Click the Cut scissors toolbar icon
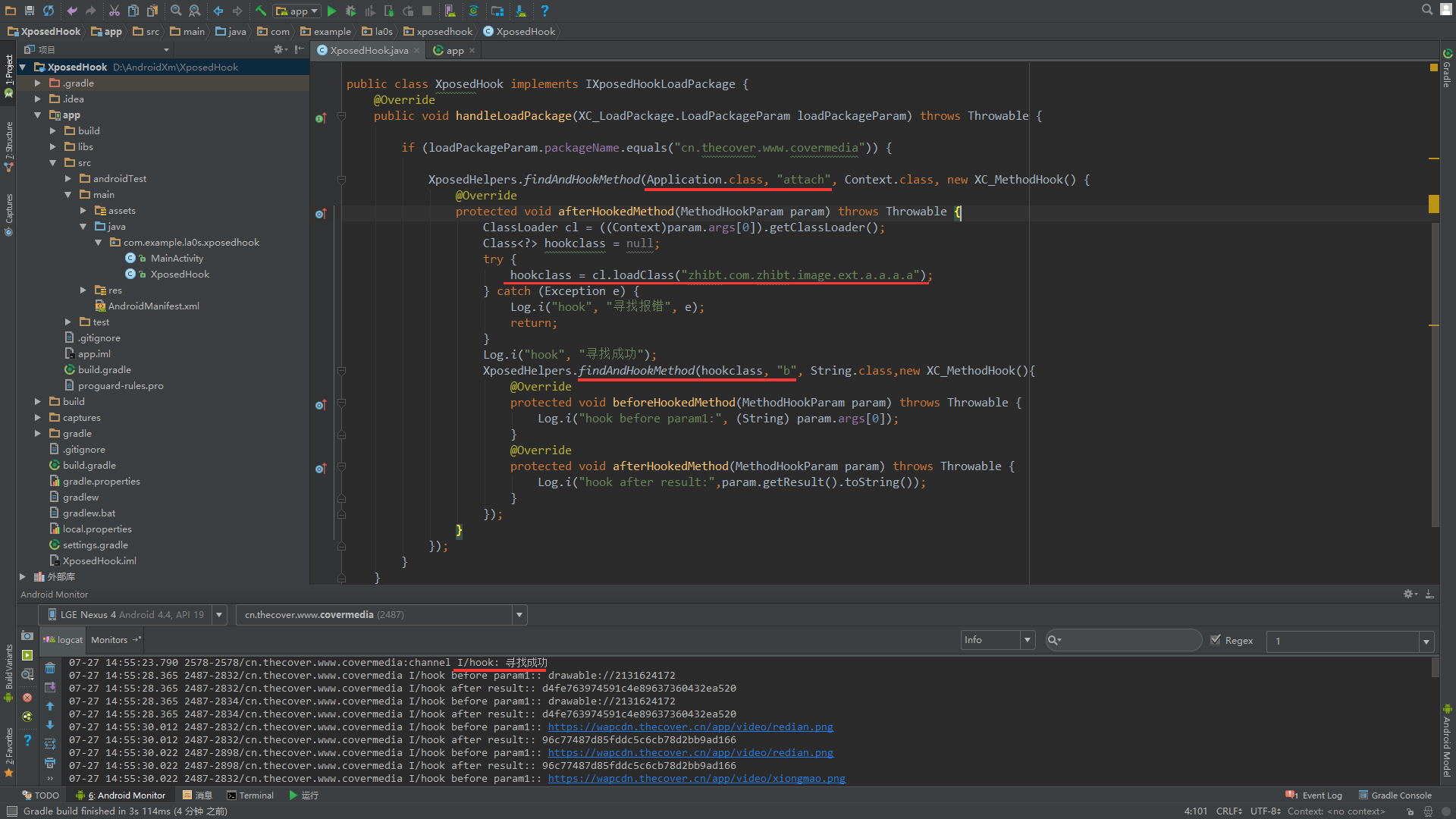Image resolution: width=1456 pixels, height=819 pixels. coord(114,11)
